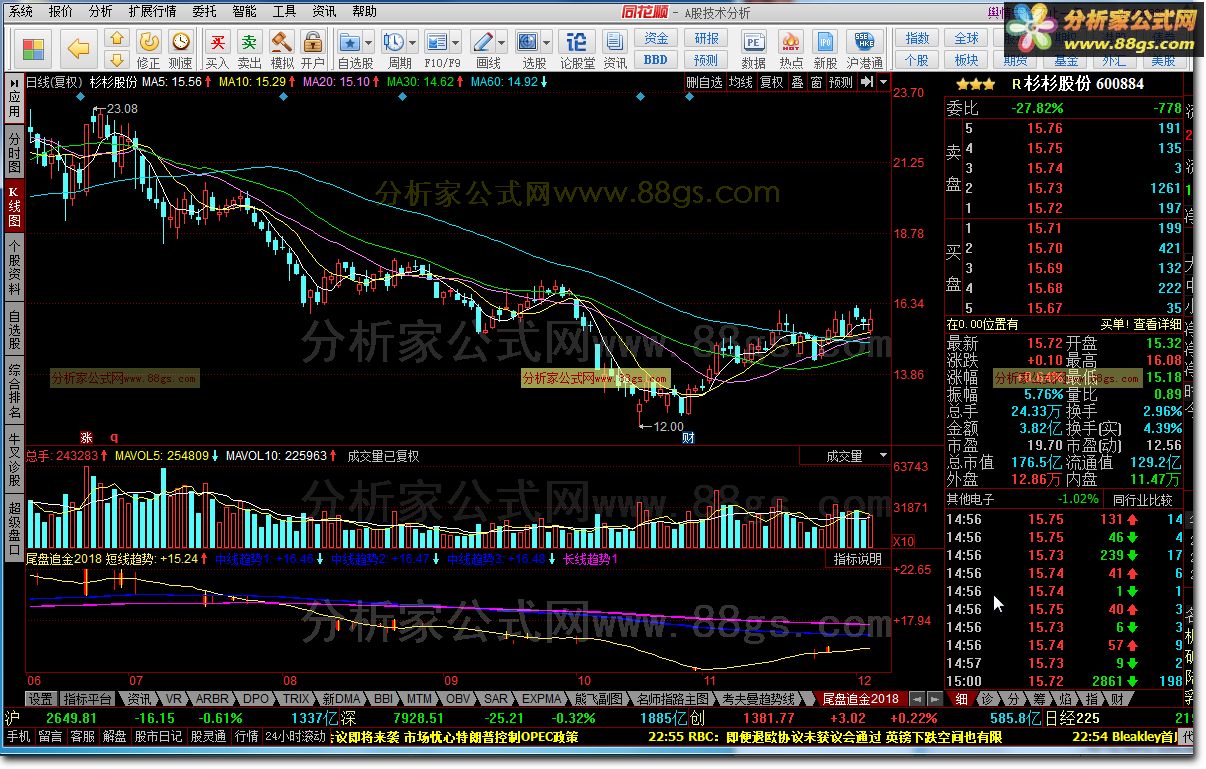Click the 同行业比较 link
This screenshot has width=1206, height=769.
click(1142, 499)
